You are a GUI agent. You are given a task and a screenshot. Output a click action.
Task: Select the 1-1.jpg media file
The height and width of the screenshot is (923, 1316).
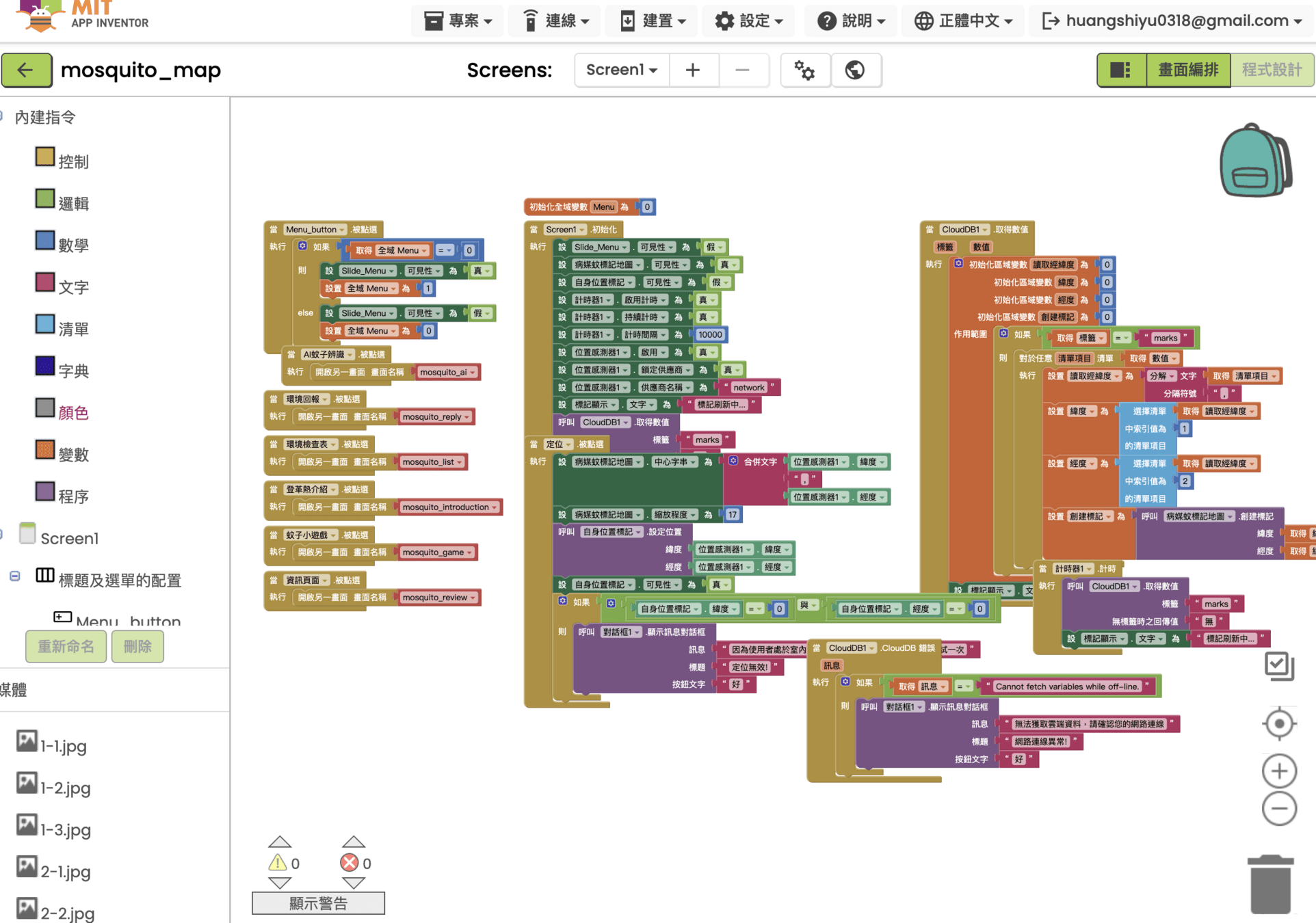pyautogui.click(x=63, y=746)
